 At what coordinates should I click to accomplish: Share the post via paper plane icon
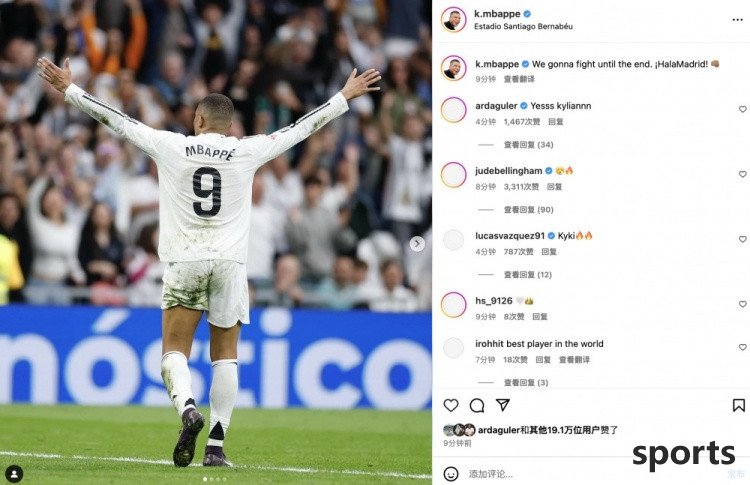[503, 405]
